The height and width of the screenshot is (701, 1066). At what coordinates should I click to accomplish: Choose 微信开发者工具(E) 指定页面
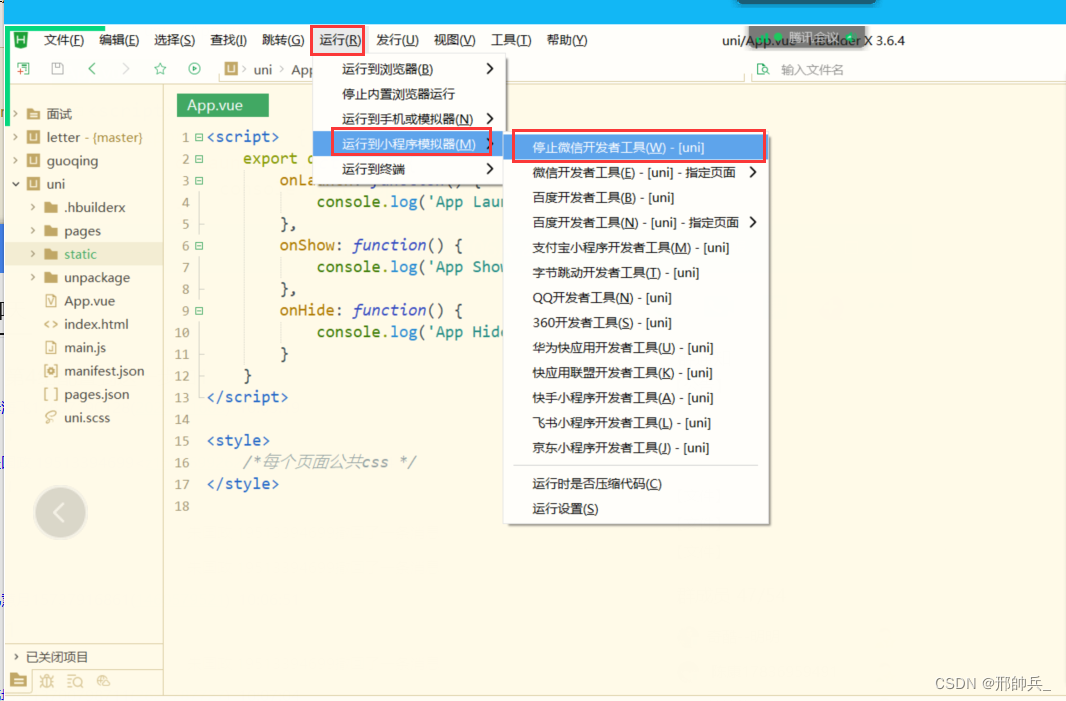tap(637, 173)
